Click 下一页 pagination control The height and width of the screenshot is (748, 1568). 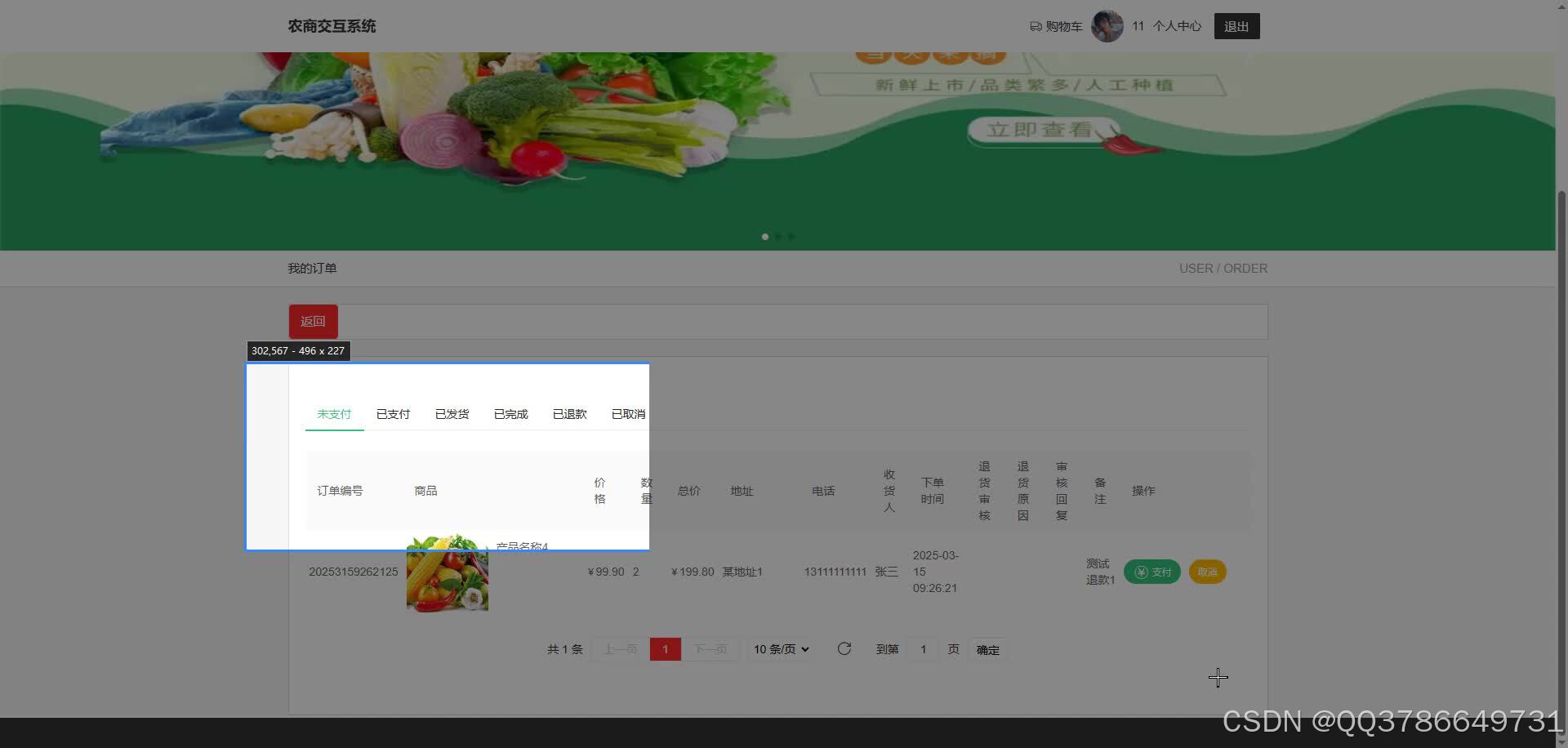tap(711, 648)
